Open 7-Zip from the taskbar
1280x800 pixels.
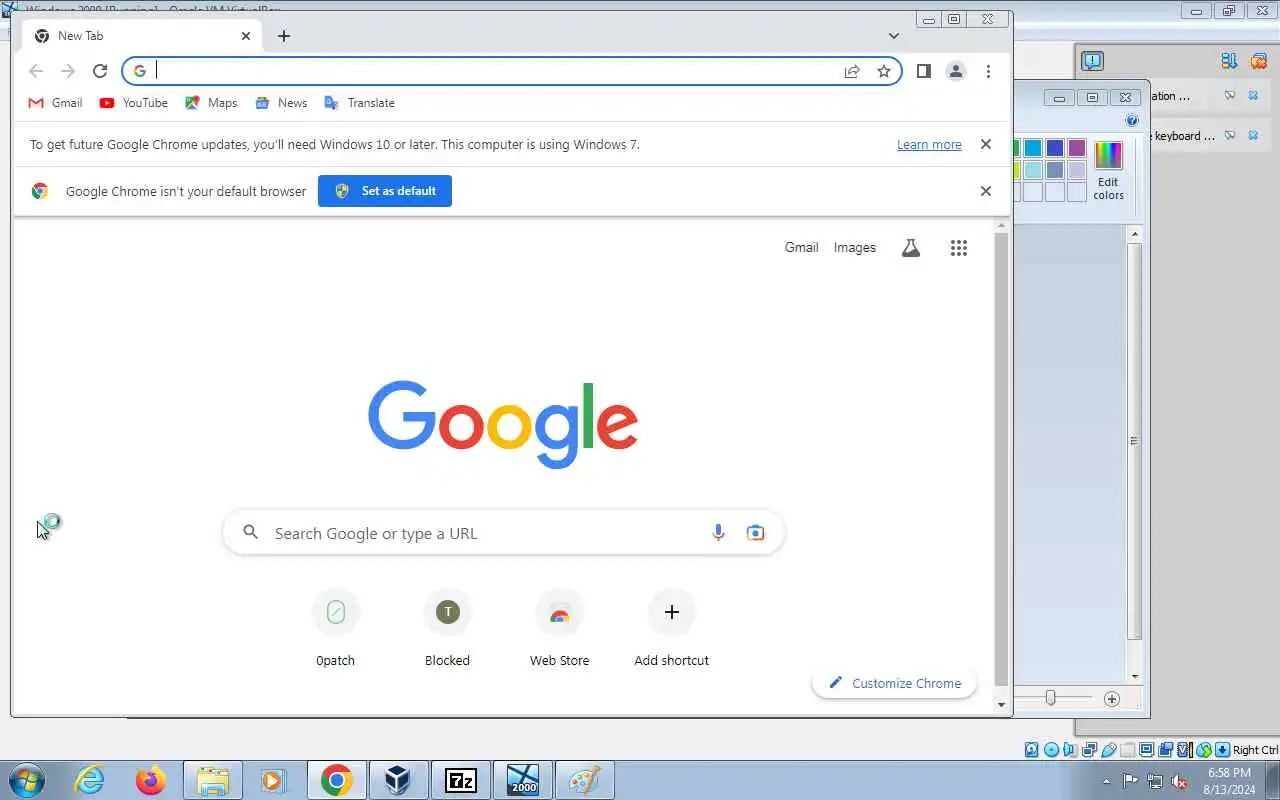click(x=461, y=780)
